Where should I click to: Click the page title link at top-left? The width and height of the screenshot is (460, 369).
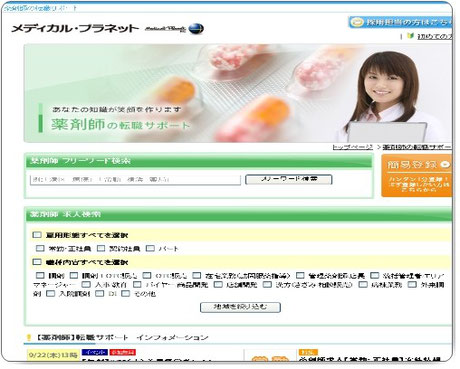coord(40,8)
